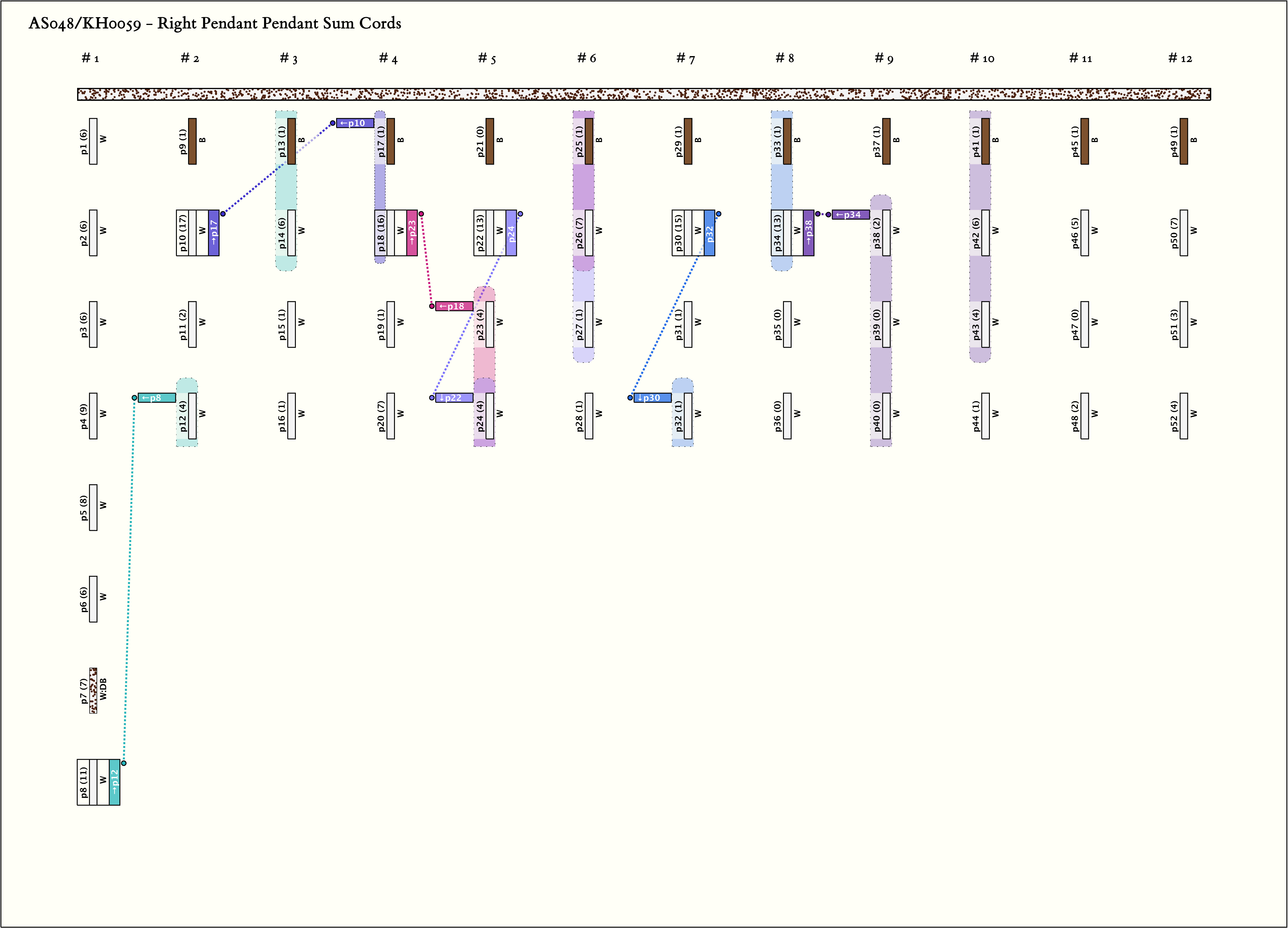Viewport: 1288px width, 928px height.
Task: Click the speckled primary cord bar
Action: (643, 94)
